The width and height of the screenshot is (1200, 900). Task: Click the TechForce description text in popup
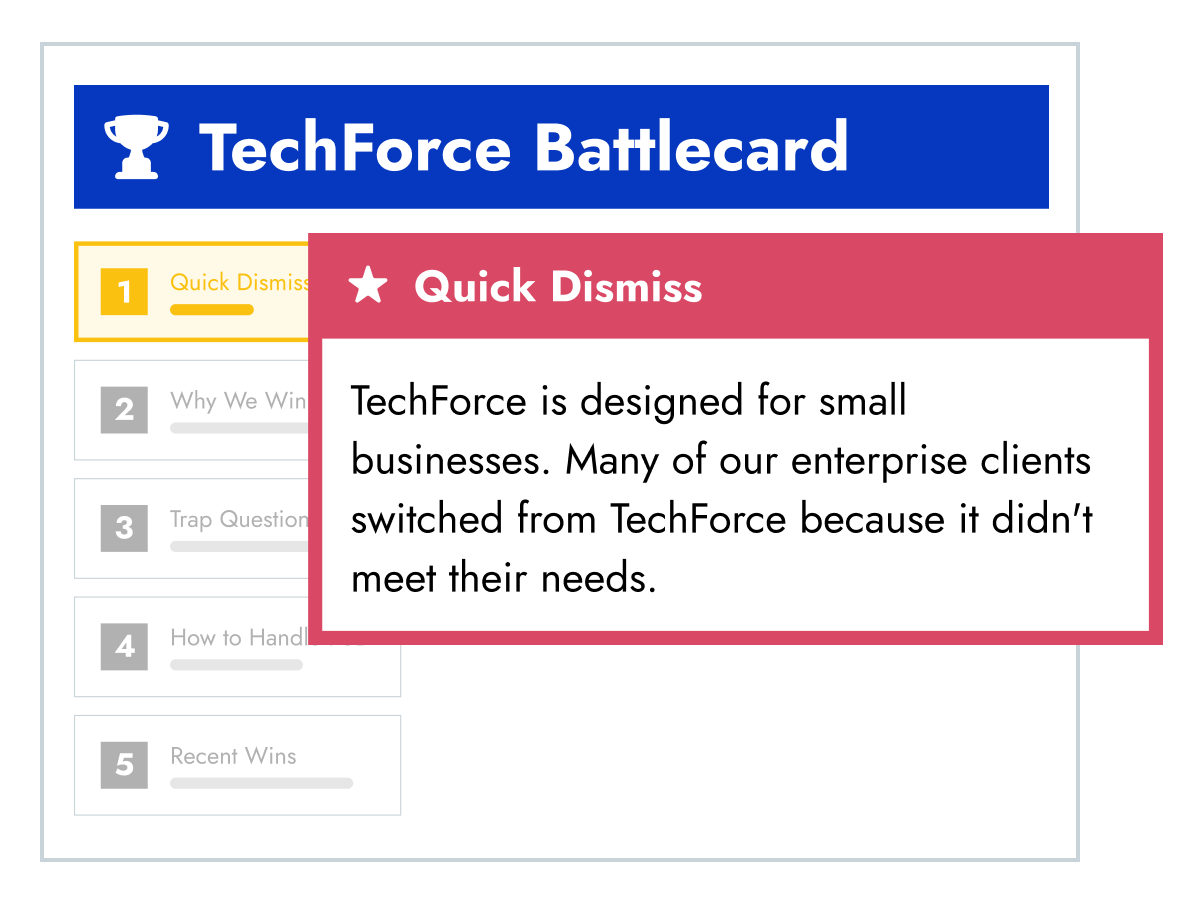[x=721, y=489]
